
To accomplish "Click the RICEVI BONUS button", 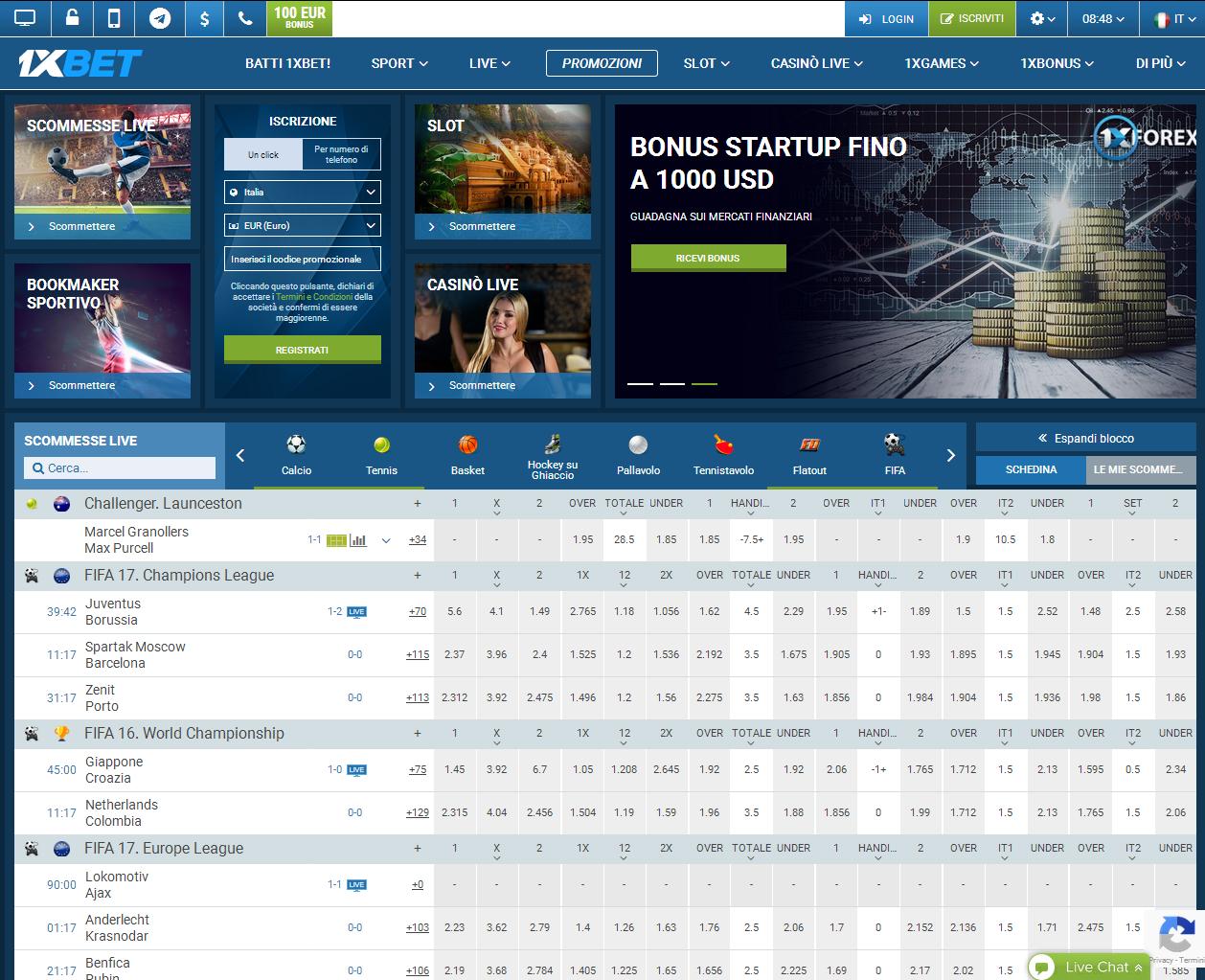I will (708, 258).
